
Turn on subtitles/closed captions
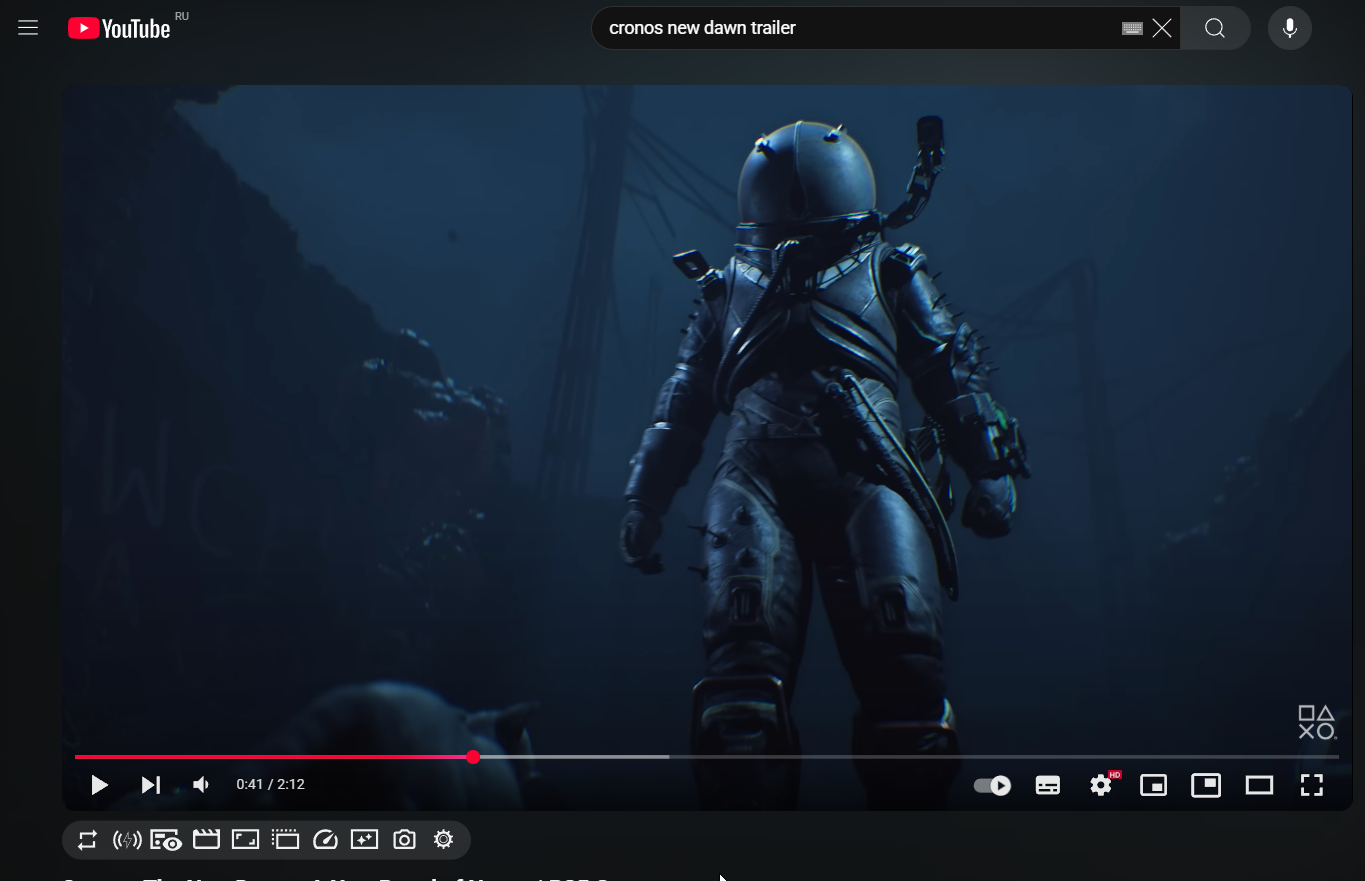[1048, 785]
